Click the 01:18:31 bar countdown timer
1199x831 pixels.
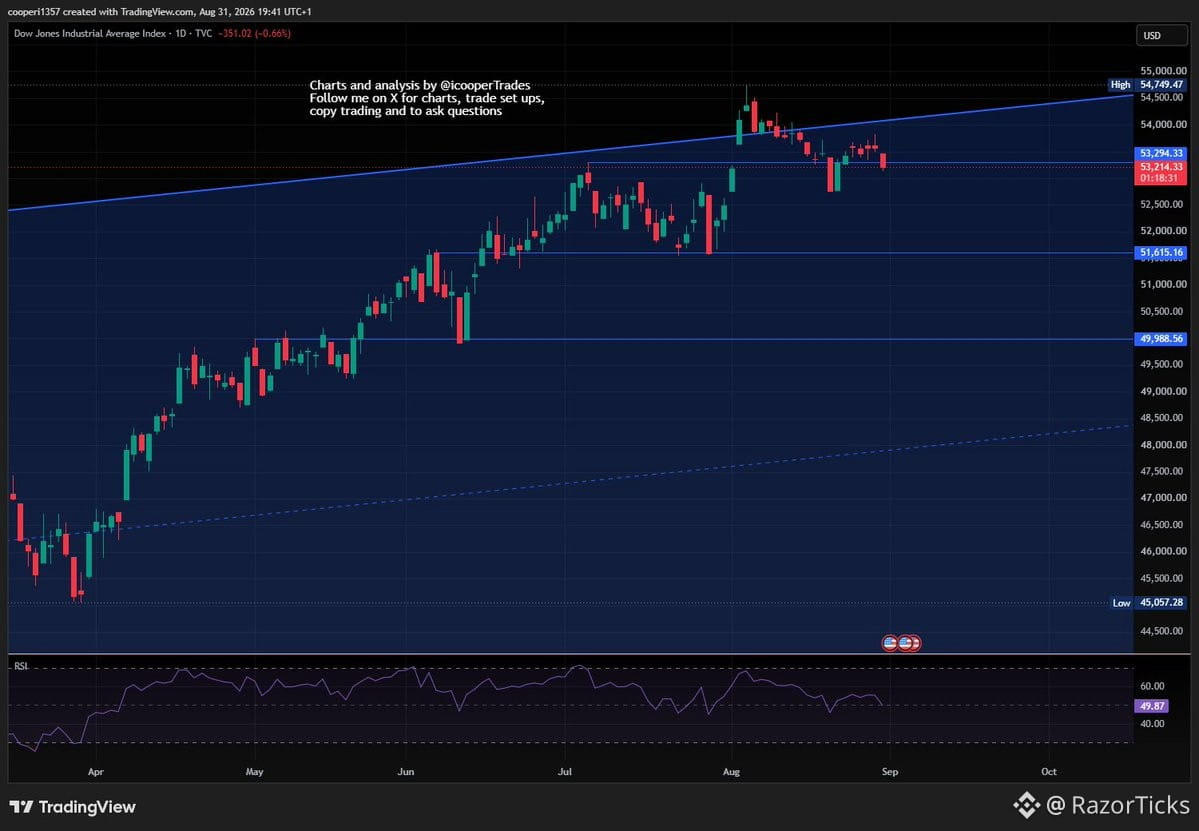[x=1161, y=178]
